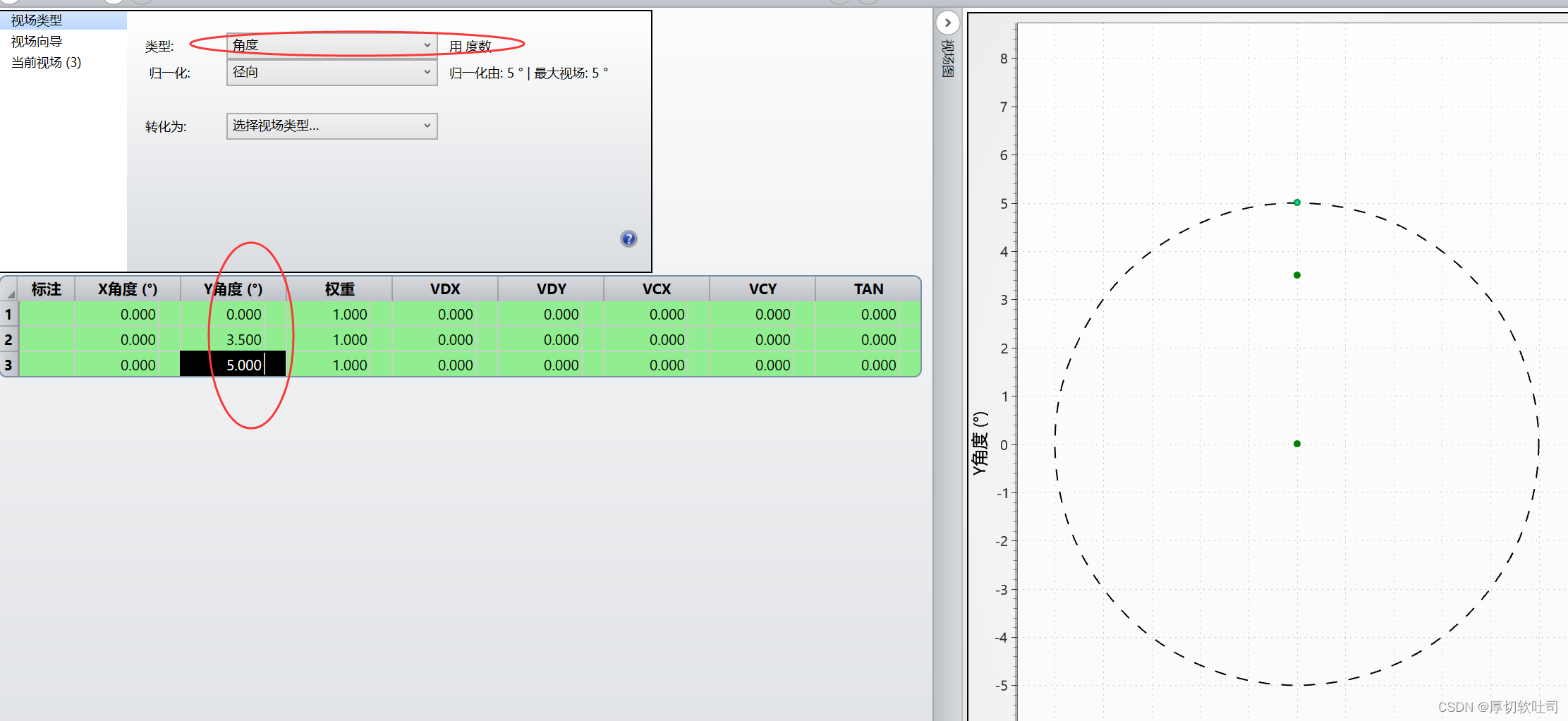
Task: Click the VDX column header
Action: [x=445, y=289]
